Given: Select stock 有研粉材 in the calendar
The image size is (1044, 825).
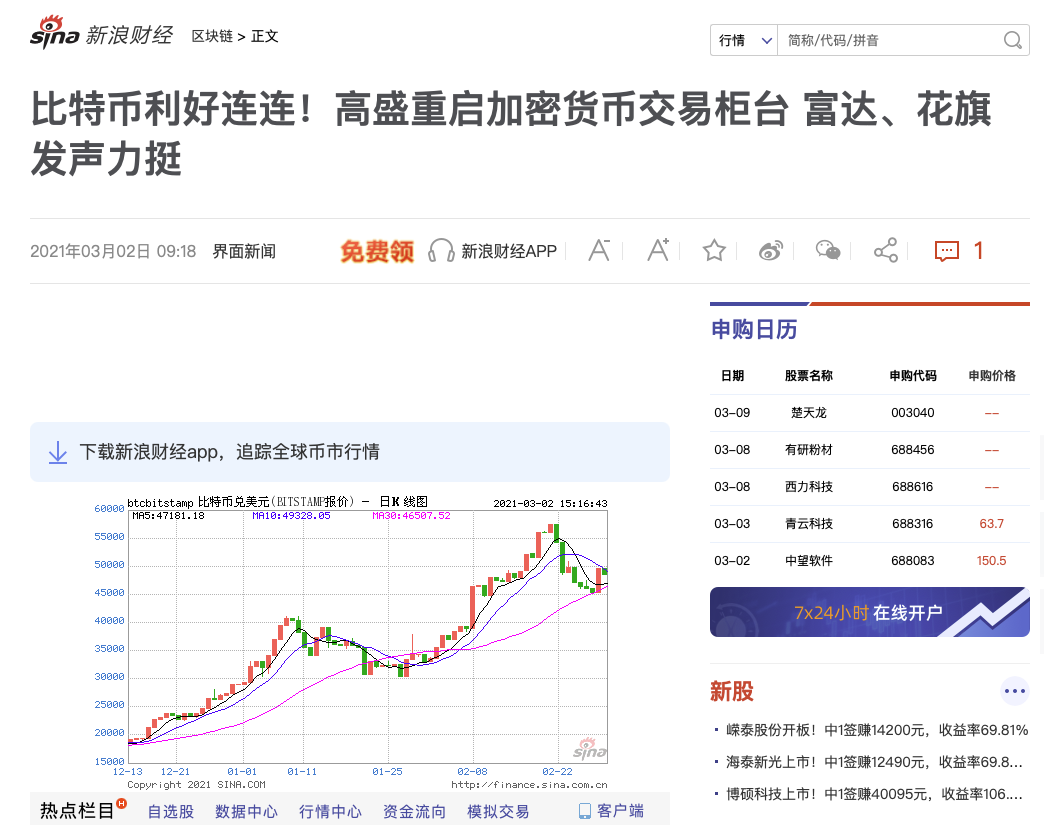Looking at the screenshot, I should pyautogui.click(x=808, y=450).
